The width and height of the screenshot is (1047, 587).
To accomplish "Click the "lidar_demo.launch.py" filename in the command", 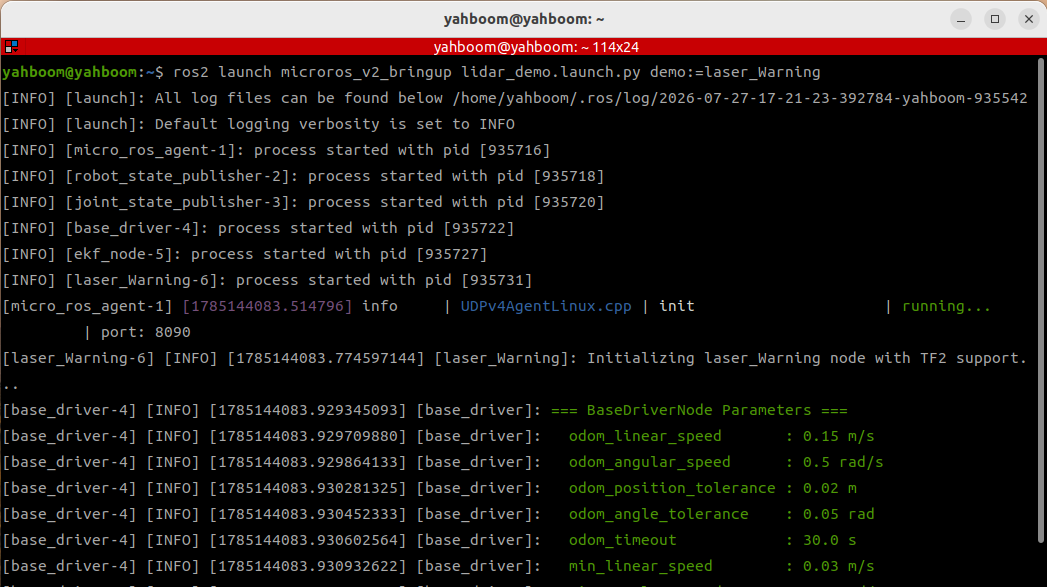I will tap(551, 72).
